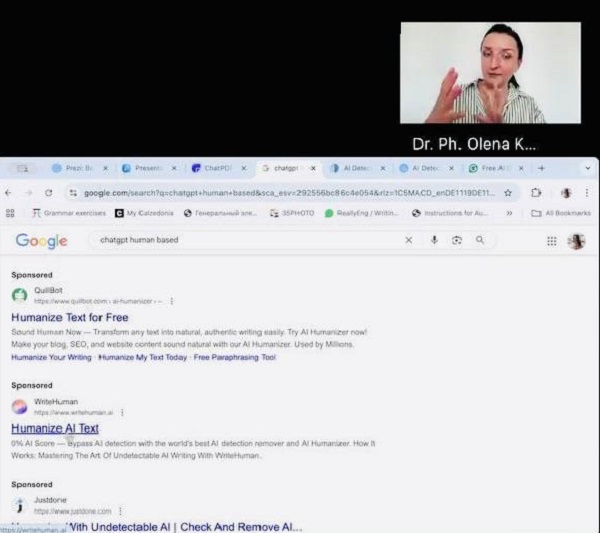600x533 pixels.
Task: Bookmark this page with the star icon
Action: tap(508, 193)
